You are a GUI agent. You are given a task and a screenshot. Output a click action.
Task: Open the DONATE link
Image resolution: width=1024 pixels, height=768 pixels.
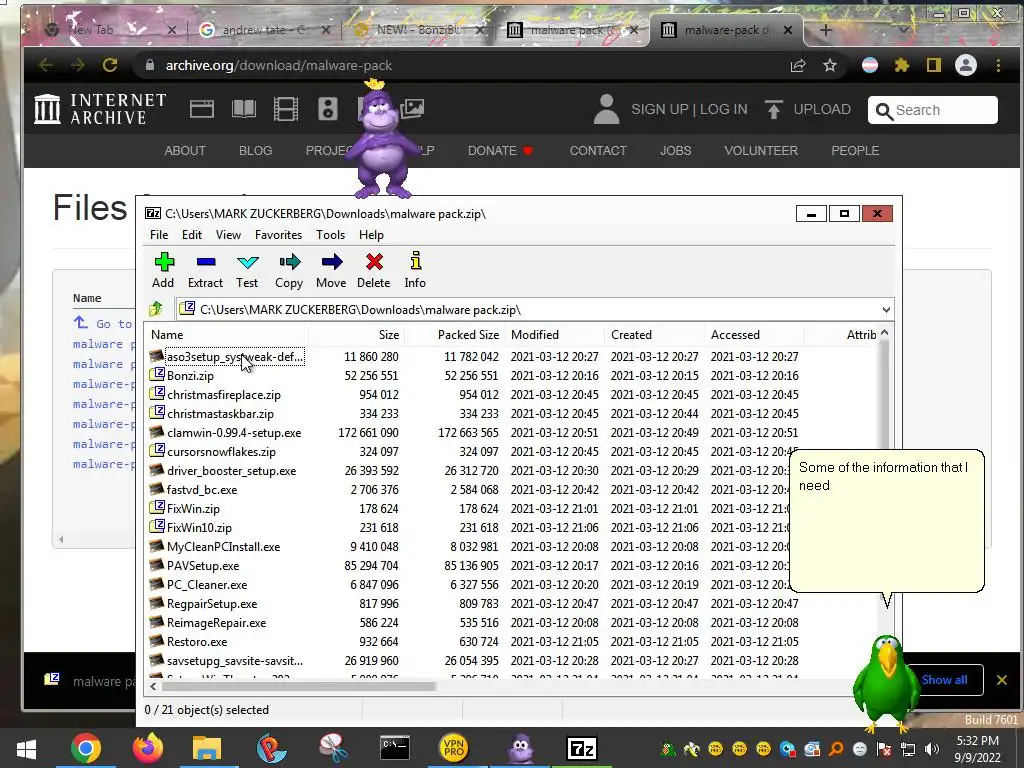(500, 151)
